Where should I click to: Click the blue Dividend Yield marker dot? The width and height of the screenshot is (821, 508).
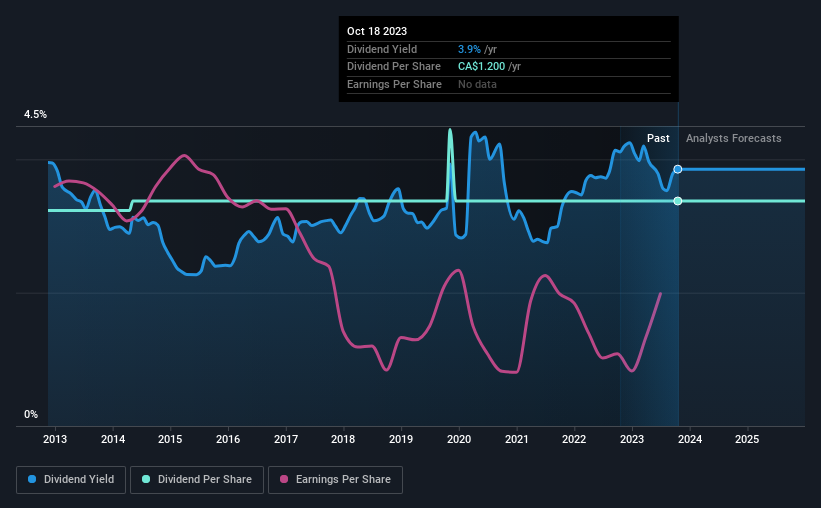[x=678, y=169]
